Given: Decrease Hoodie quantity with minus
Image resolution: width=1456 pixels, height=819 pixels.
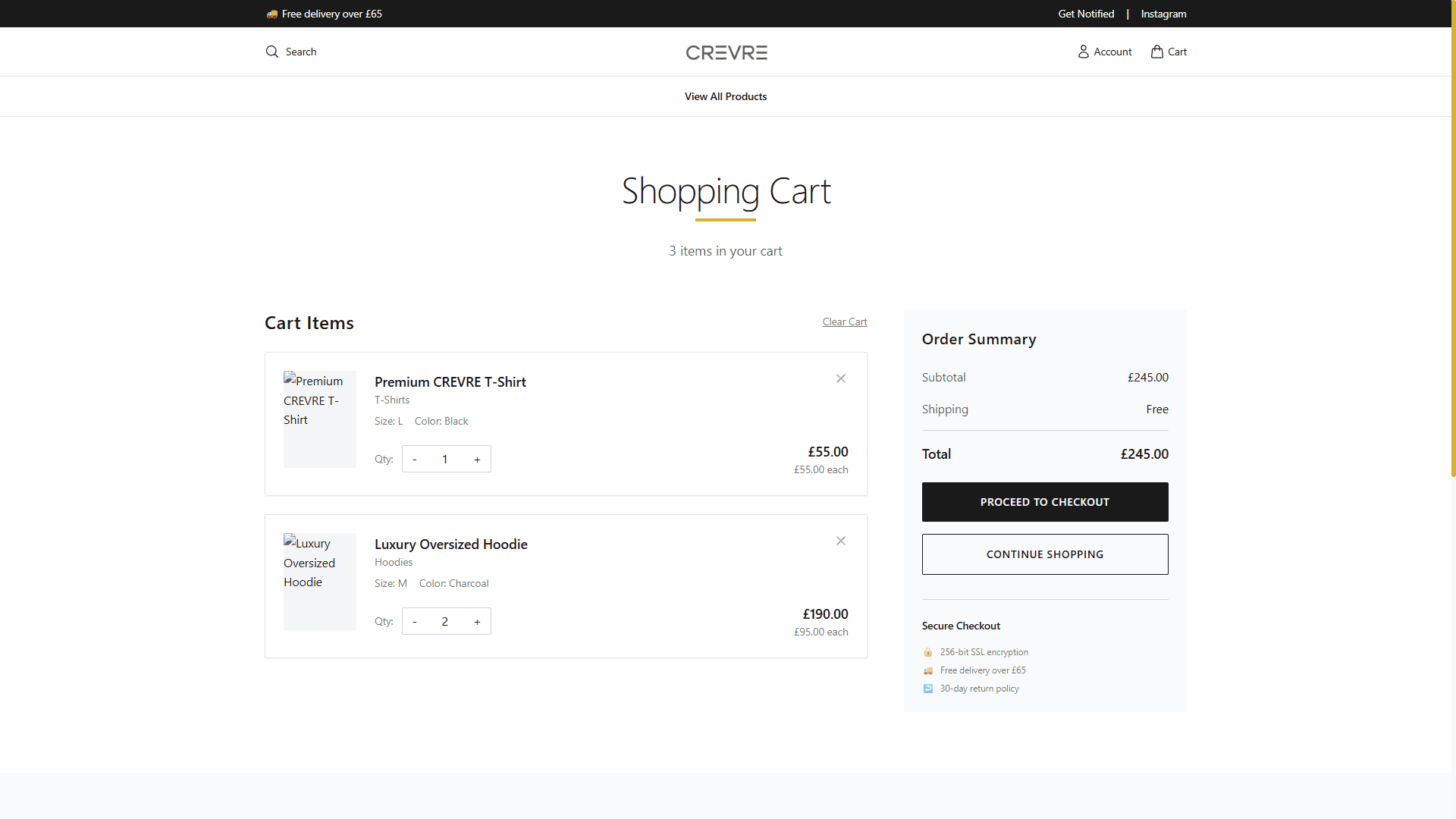Looking at the screenshot, I should click(415, 622).
